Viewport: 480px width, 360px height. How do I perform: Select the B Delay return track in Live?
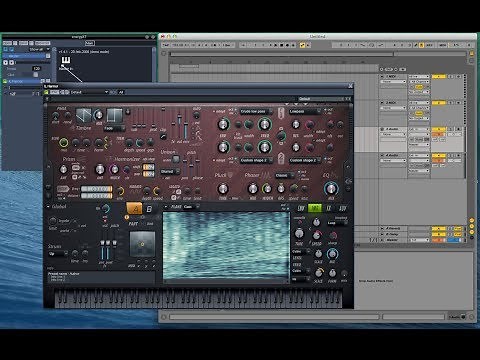pos(393,234)
